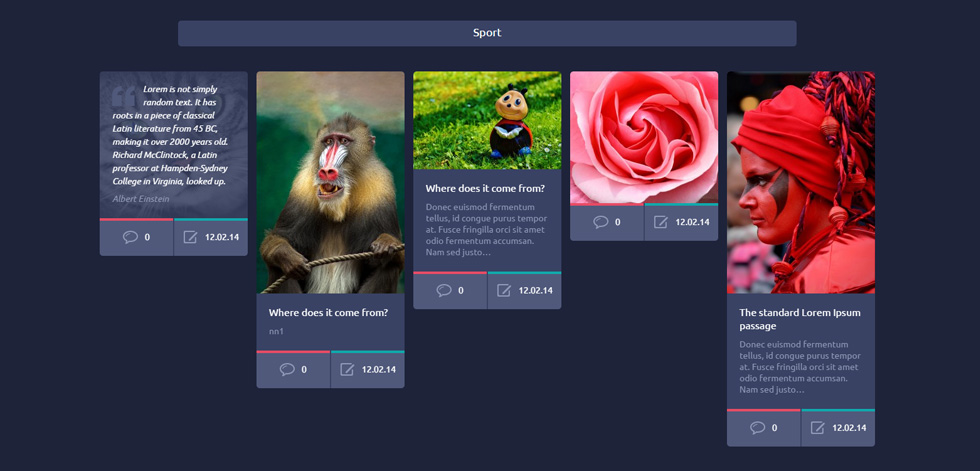Click comment count 0 on the quote card
The image size is (980, 471).
[x=148, y=237]
